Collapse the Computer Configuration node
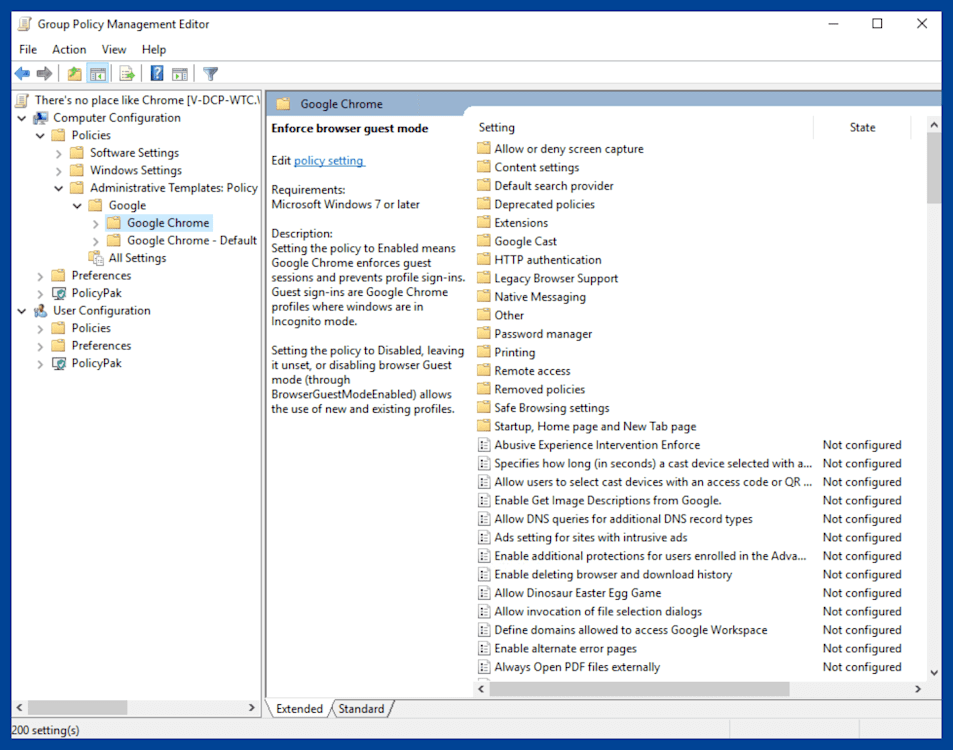This screenshot has width=953, height=750. [21, 117]
